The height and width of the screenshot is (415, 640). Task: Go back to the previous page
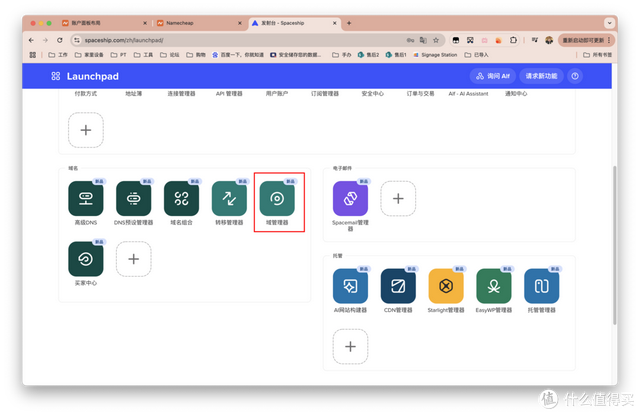[31, 40]
